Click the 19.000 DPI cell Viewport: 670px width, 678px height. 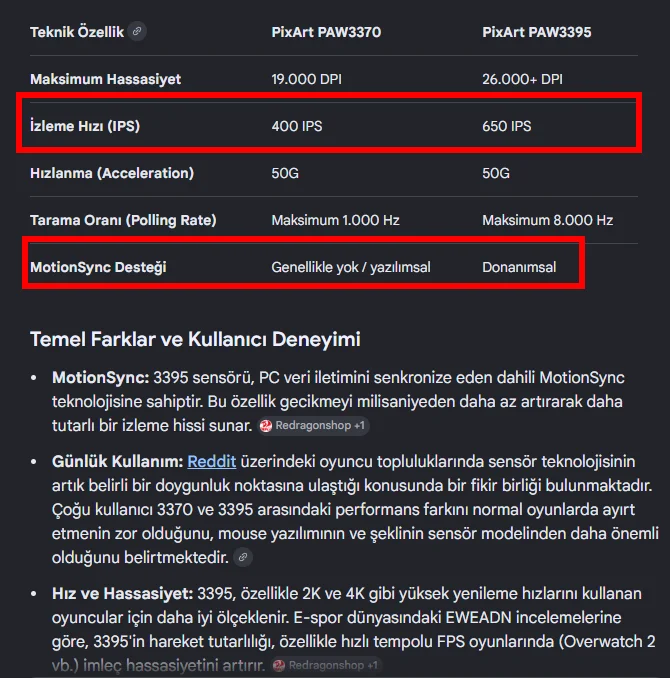307,79
